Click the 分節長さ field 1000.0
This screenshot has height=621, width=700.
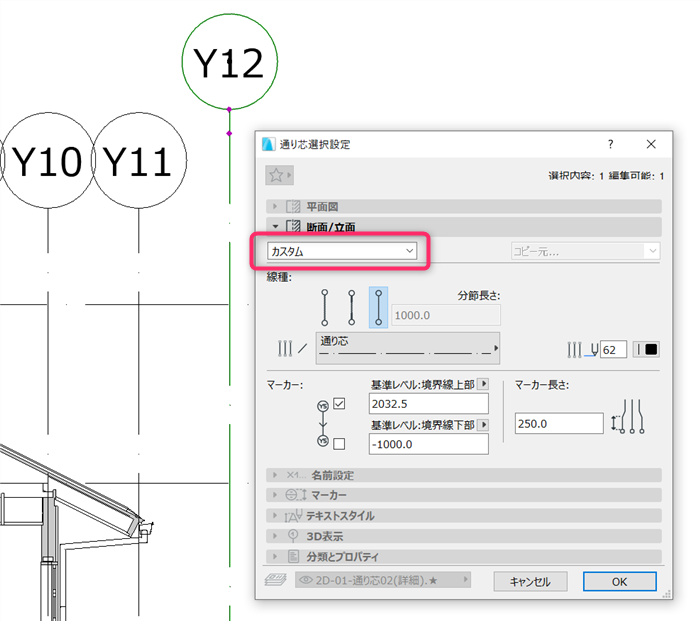[446, 315]
